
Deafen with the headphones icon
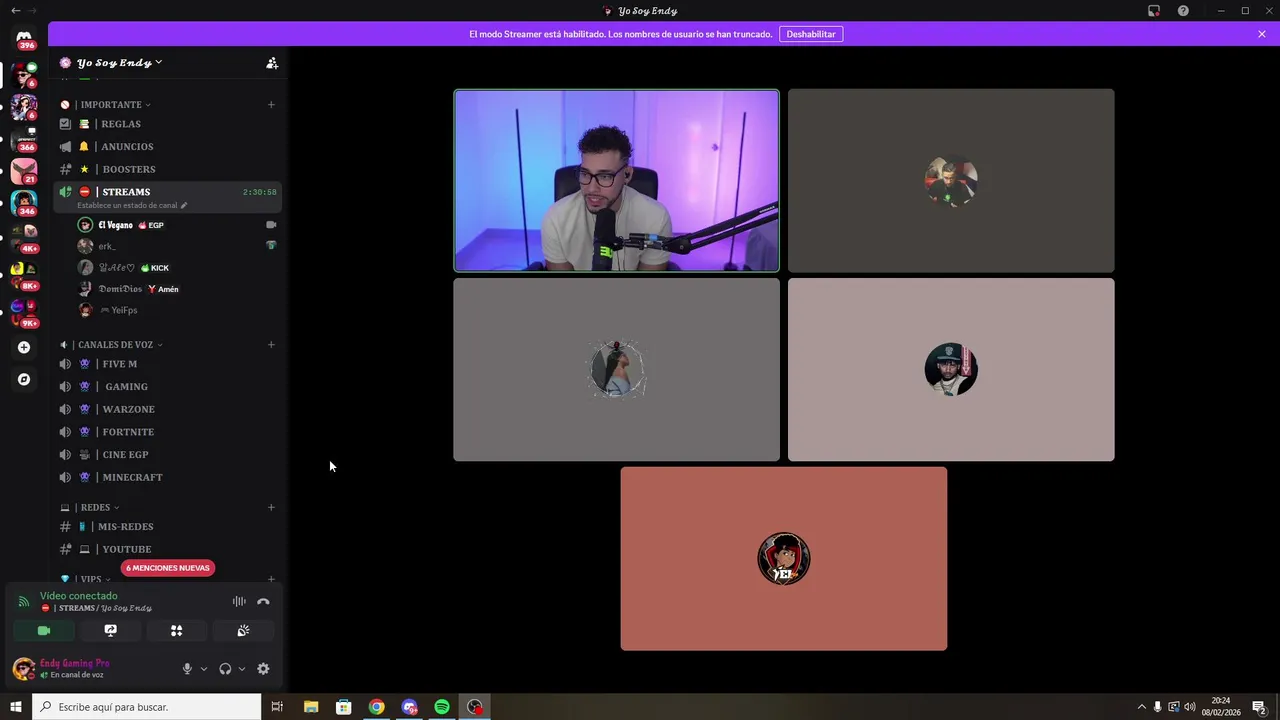click(225, 669)
